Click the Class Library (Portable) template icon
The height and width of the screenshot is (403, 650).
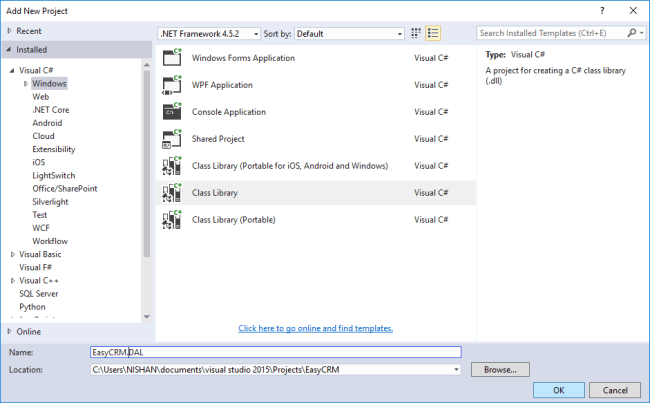[x=172, y=220]
